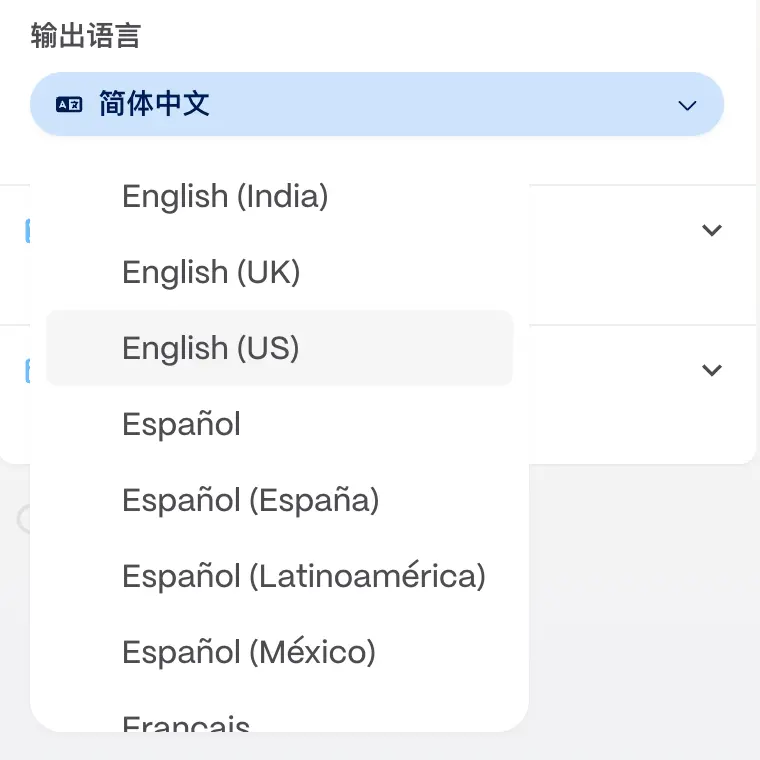Pick Español (México) in the dropdown list

[249, 652]
